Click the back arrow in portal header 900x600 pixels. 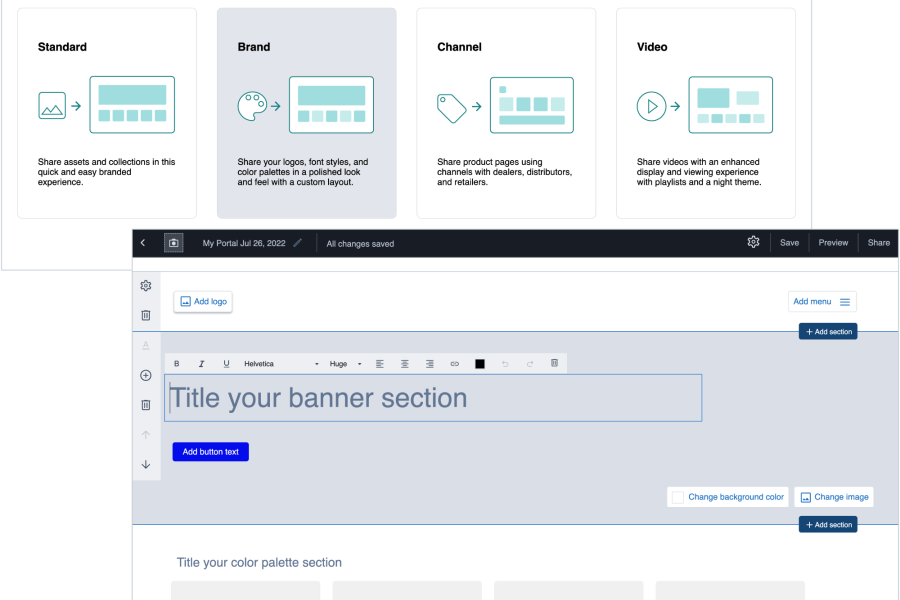[143, 243]
